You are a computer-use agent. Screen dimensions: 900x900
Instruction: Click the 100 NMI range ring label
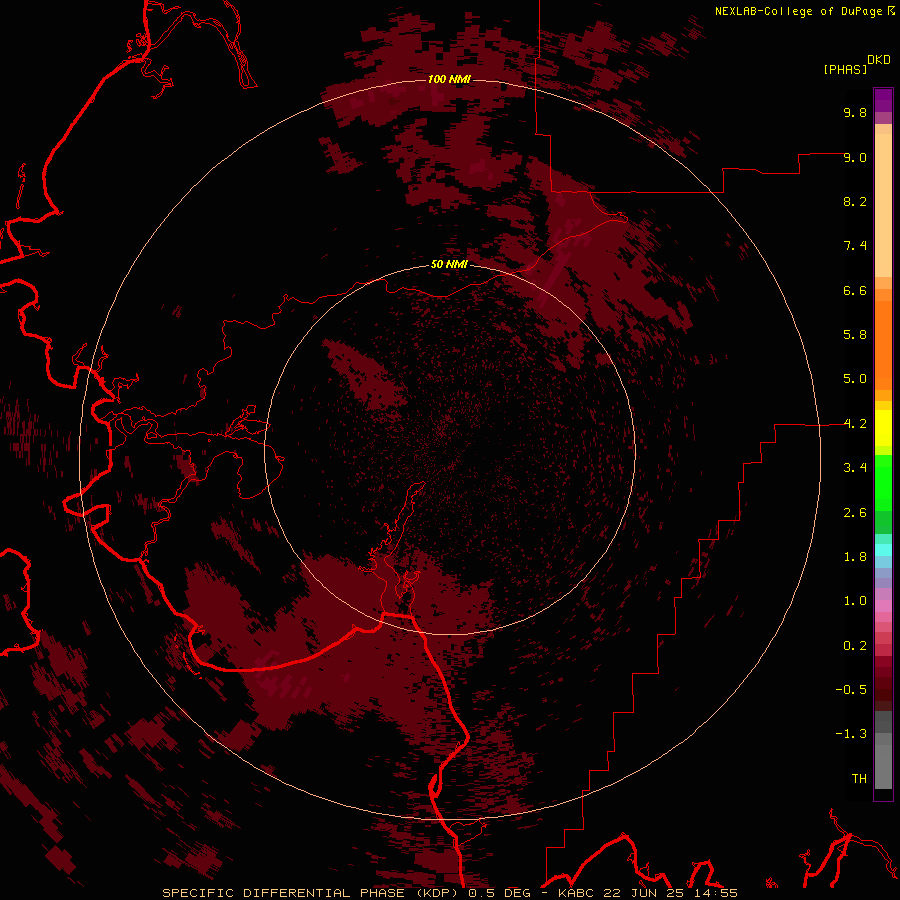tap(449, 79)
